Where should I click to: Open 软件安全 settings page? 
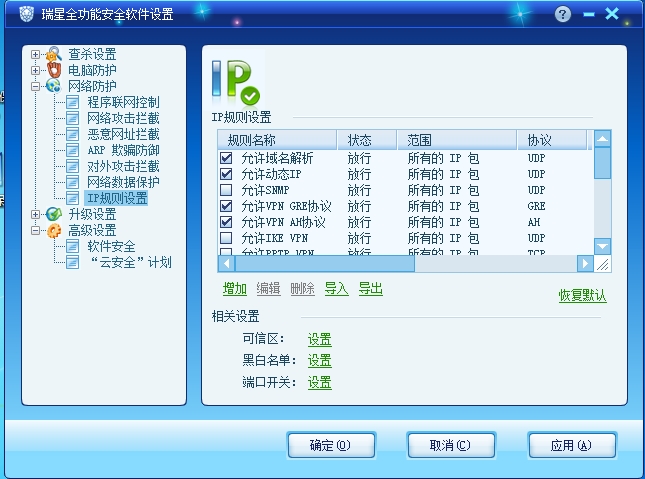pos(111,246)
